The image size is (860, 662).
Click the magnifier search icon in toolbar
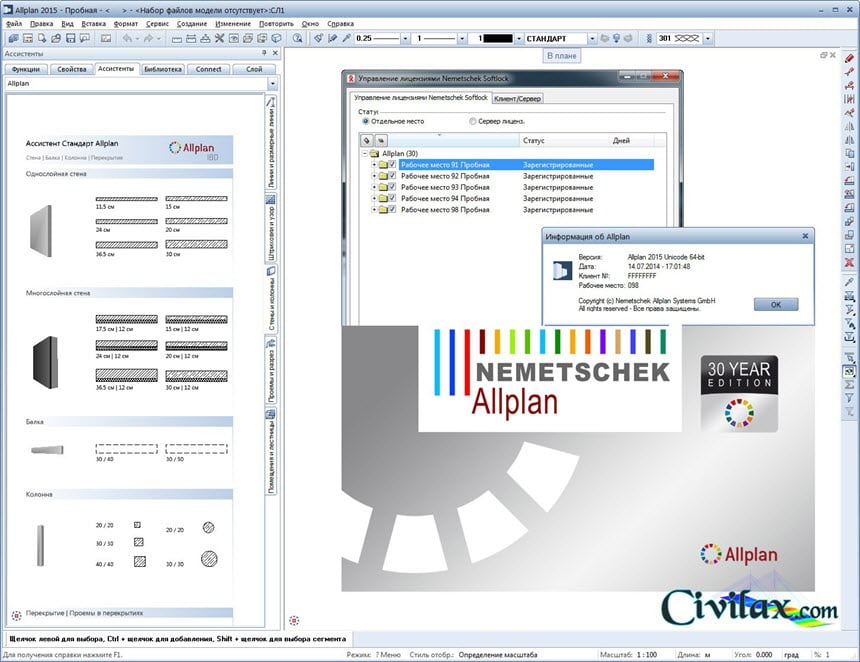[x=297, y=38]
